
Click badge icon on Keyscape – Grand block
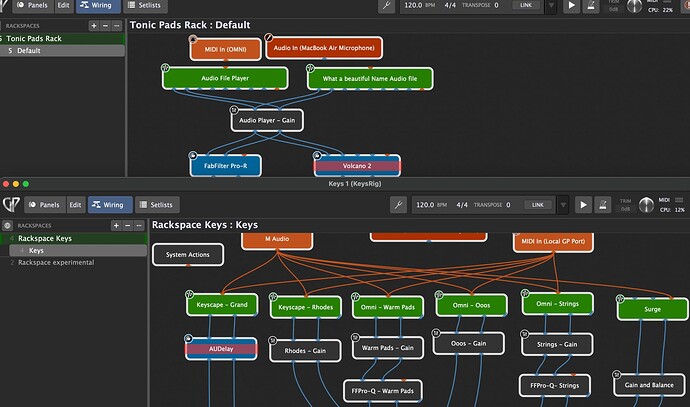coord(190,294)
